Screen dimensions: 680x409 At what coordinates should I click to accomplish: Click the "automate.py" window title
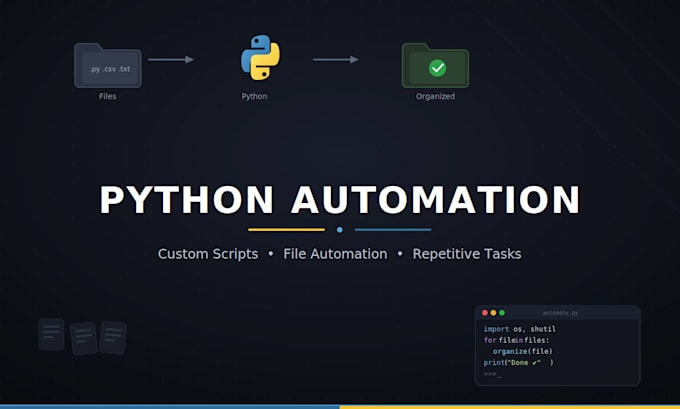560,313
